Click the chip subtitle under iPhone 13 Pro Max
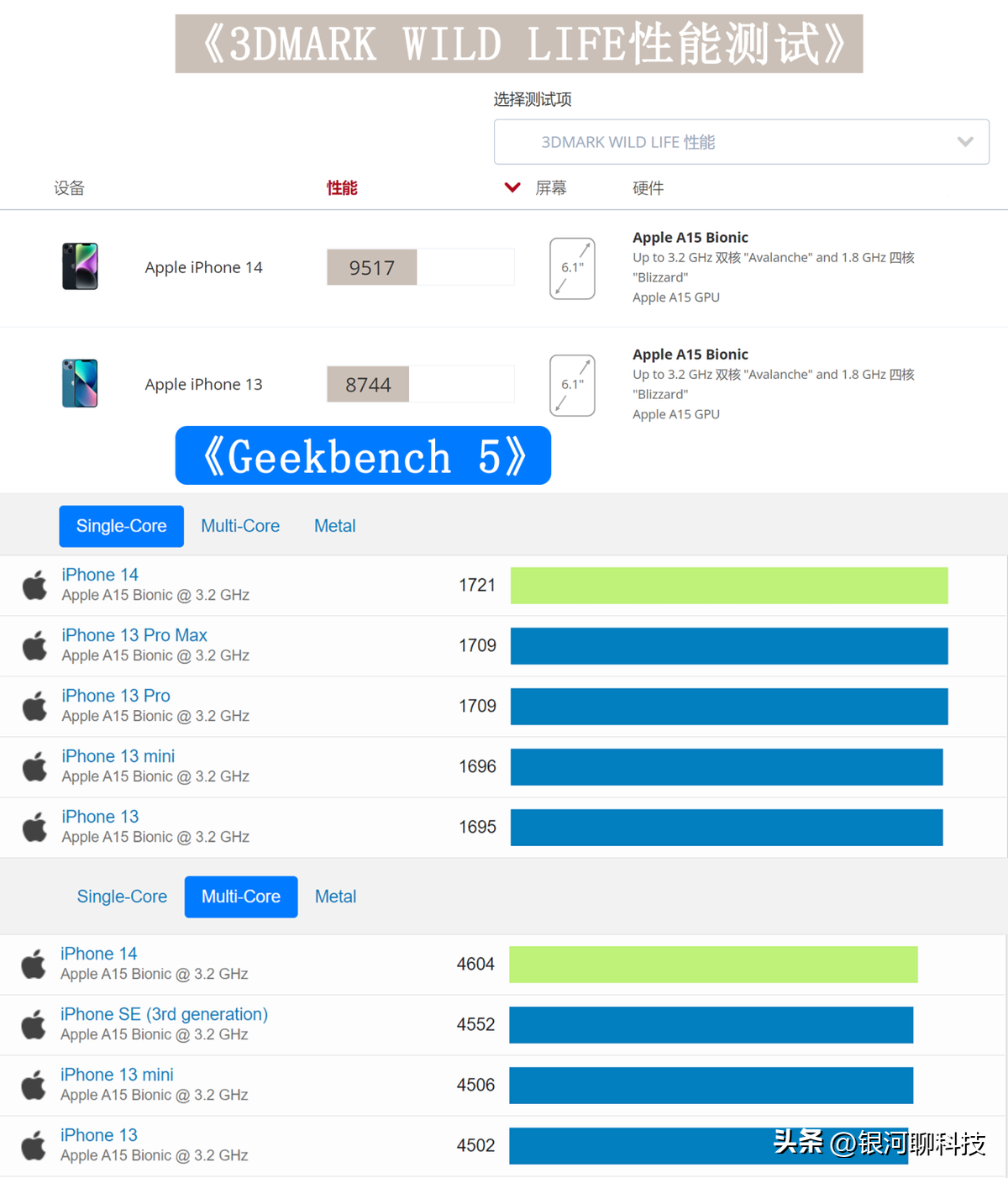The image size is (1008, 1178). (x=155, y=655)
